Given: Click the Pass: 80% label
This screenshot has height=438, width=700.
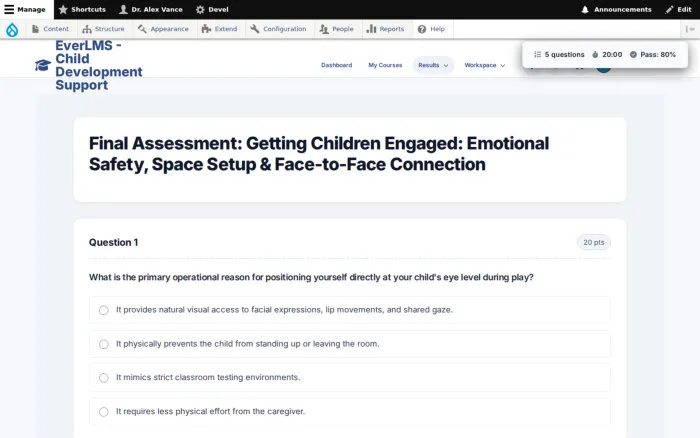Looking at the screenshot, I should pos(658,54).
